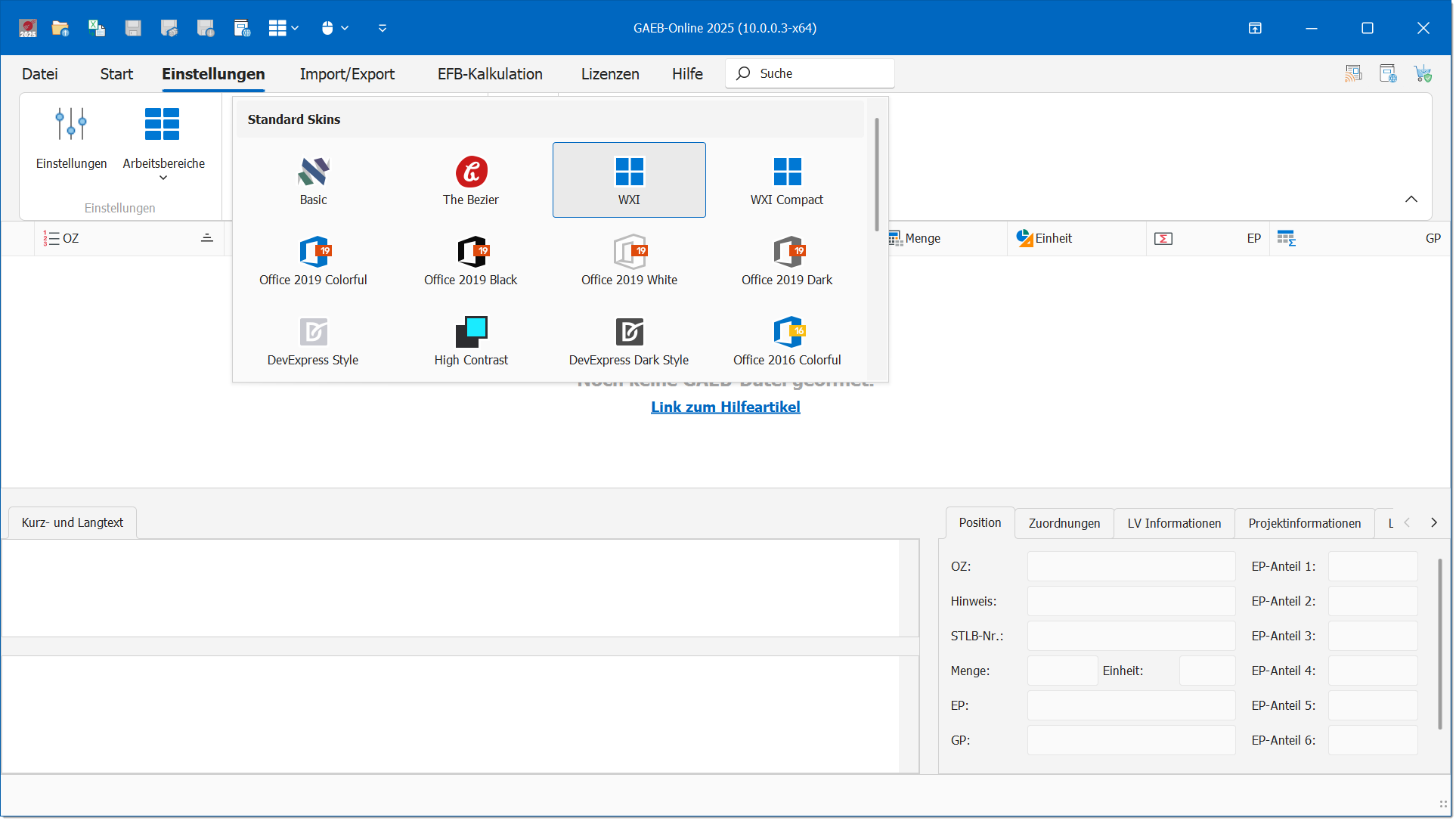The width and height of the screenshot is (1456, 821).
Task: Pick the Office 2016 Colorful skin
Action: click(786, 341)
